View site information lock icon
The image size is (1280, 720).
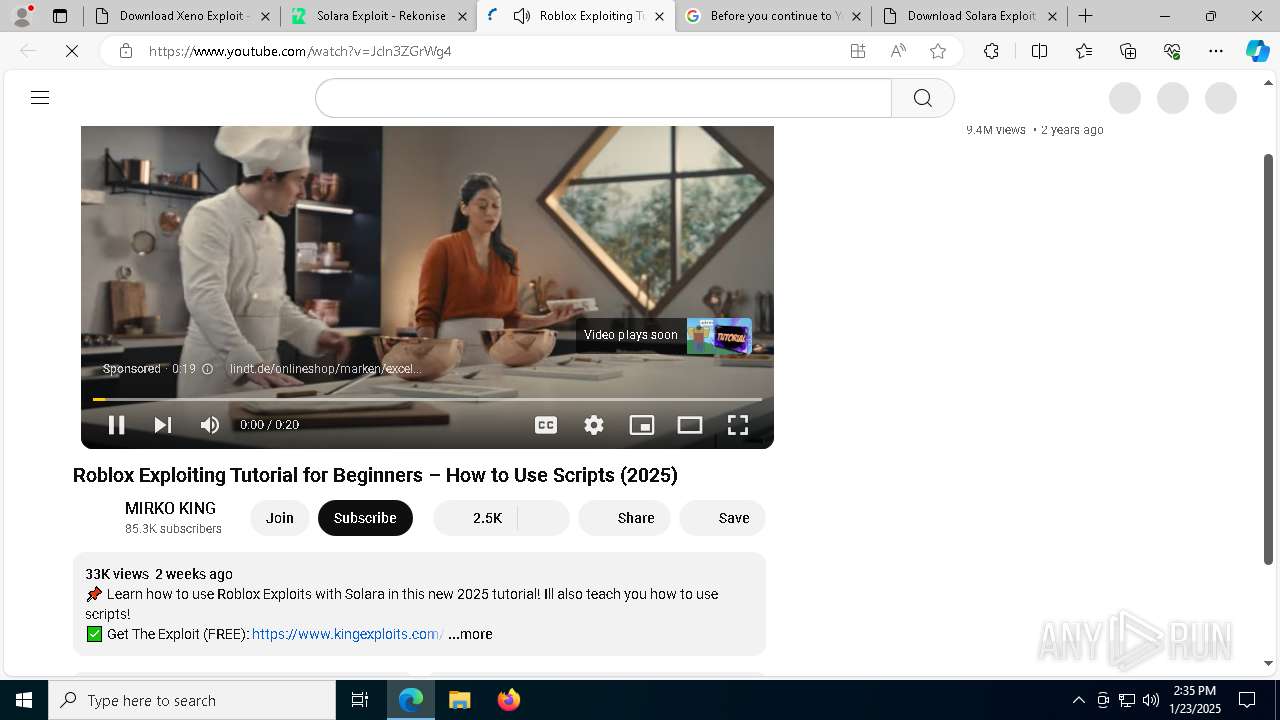126,51
